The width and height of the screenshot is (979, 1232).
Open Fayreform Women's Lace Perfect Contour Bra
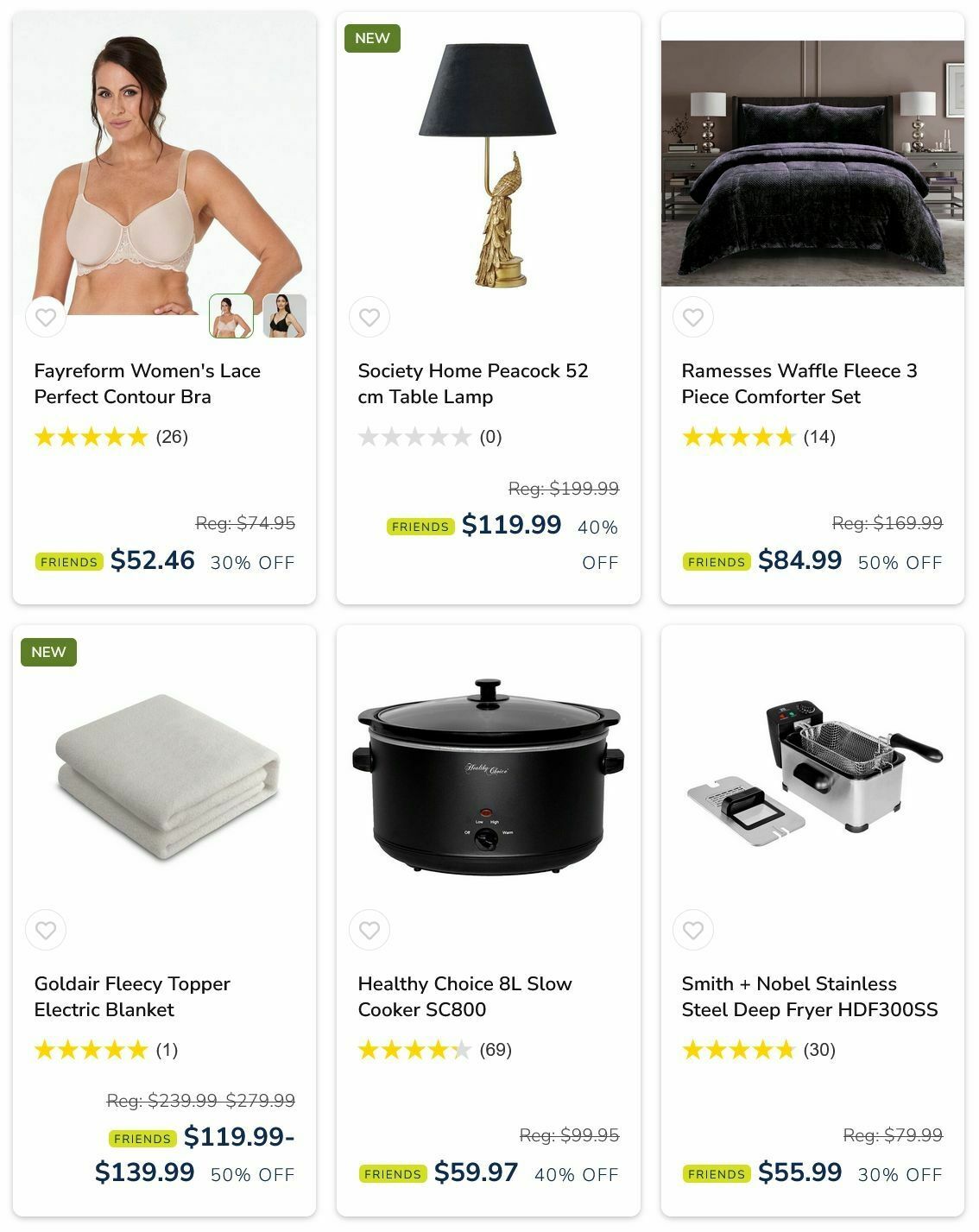pos(148,383)
